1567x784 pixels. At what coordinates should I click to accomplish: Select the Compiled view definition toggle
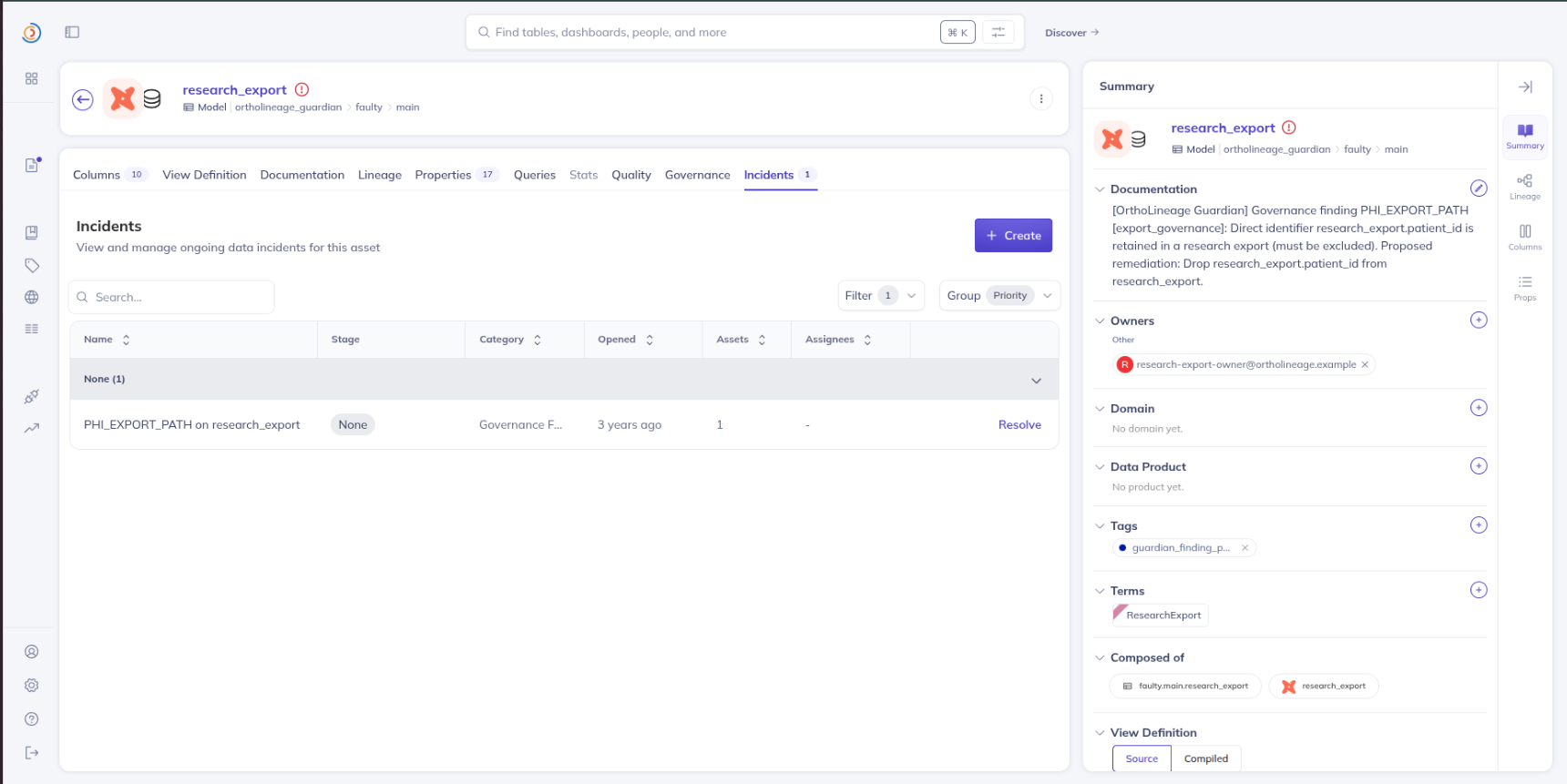(x=1205, y=759)
